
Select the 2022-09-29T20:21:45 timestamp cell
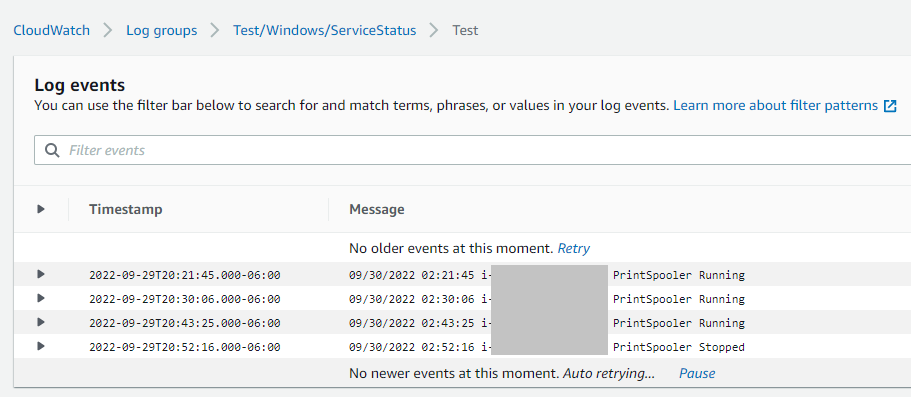185,275
